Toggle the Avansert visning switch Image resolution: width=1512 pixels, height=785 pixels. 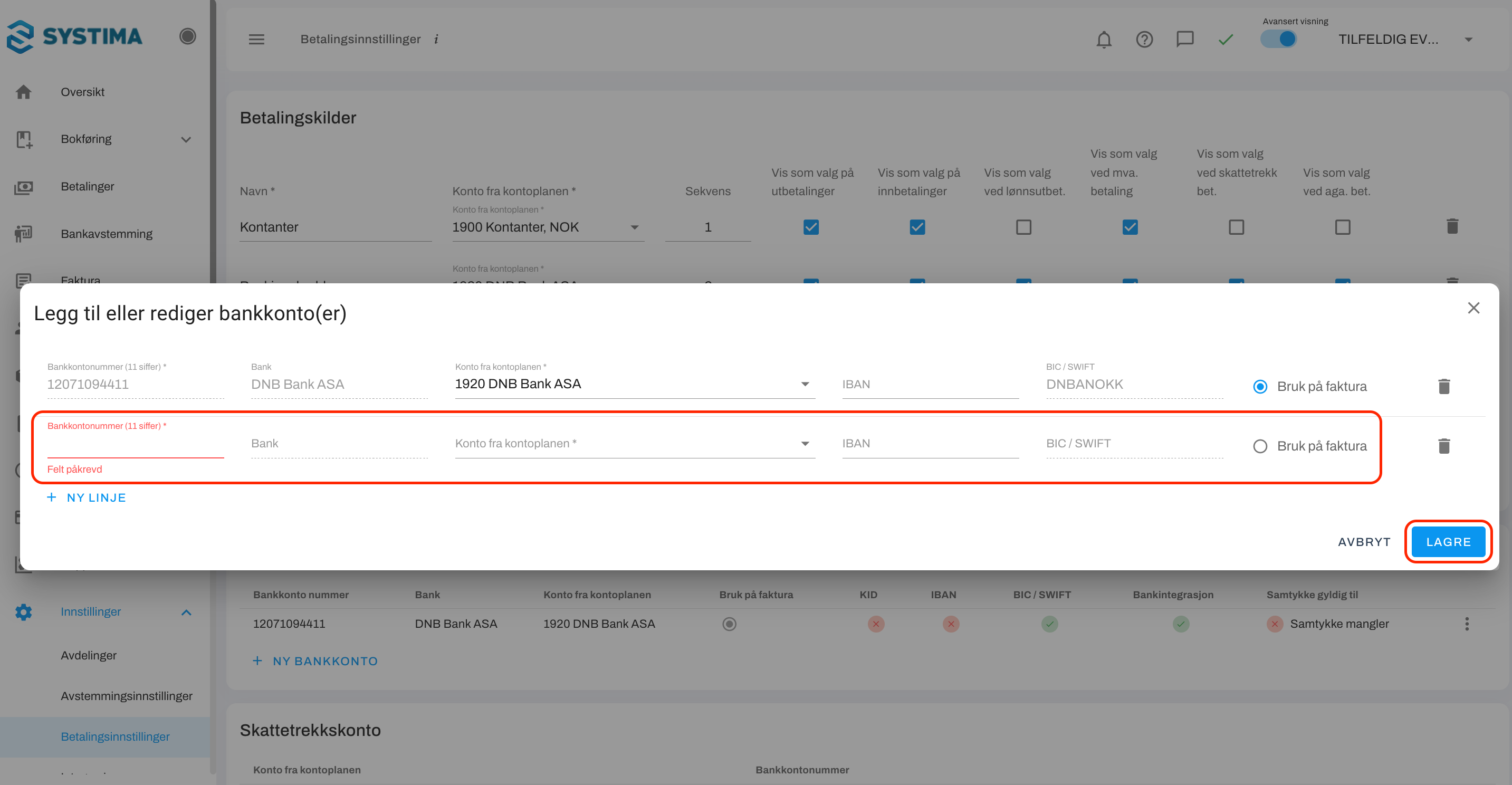[x=1278, y=40]
